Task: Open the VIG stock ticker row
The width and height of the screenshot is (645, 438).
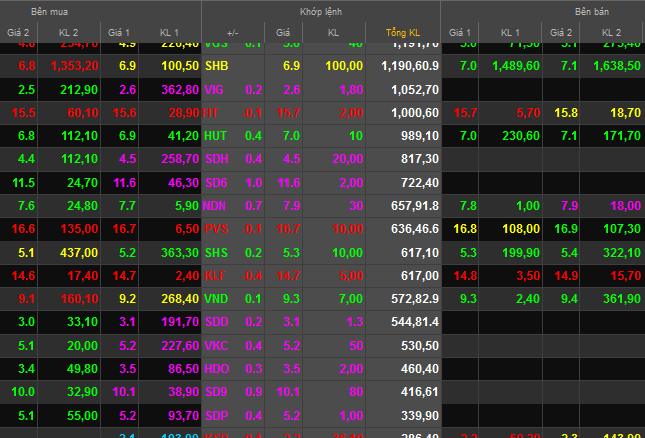Action: 215,88
